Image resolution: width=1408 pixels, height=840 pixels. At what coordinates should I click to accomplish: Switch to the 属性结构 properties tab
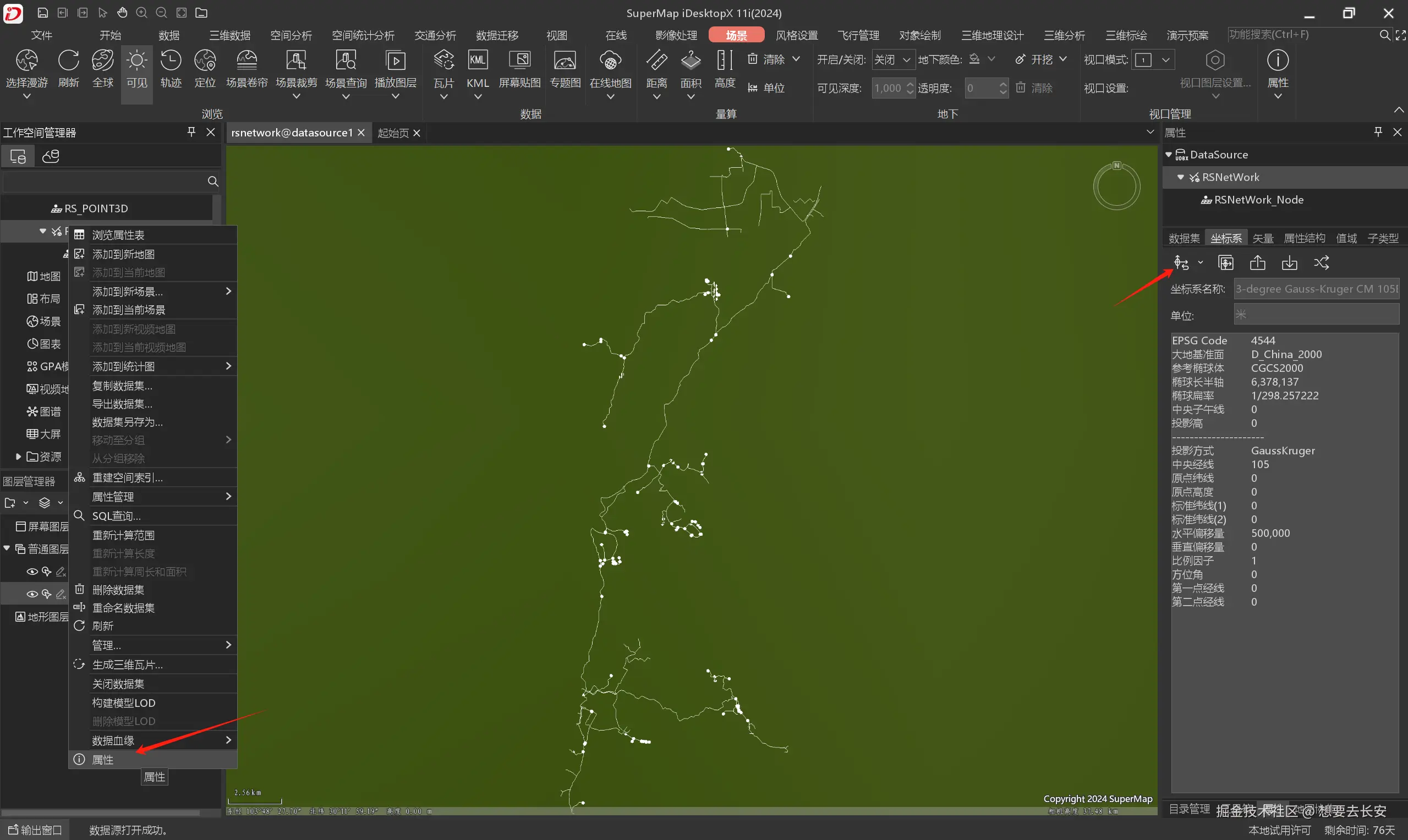1305,238
